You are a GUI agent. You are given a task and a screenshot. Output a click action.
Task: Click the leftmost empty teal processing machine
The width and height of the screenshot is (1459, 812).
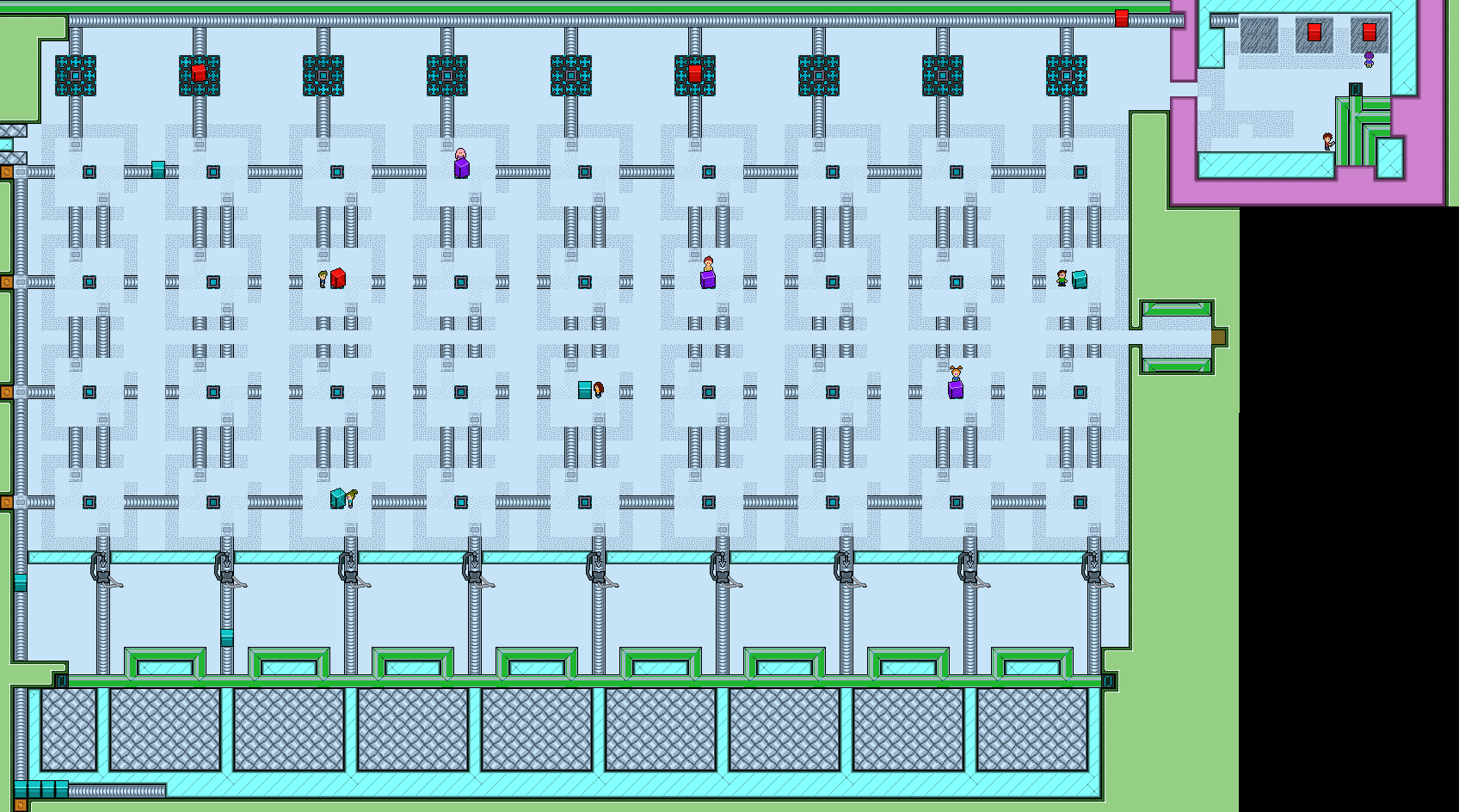point(76,75)
